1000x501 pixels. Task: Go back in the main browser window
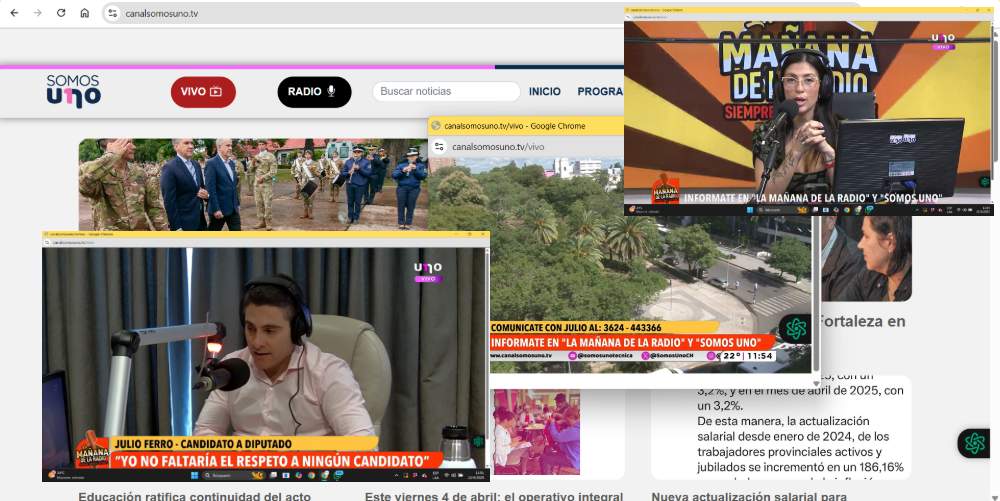[14, 13]
